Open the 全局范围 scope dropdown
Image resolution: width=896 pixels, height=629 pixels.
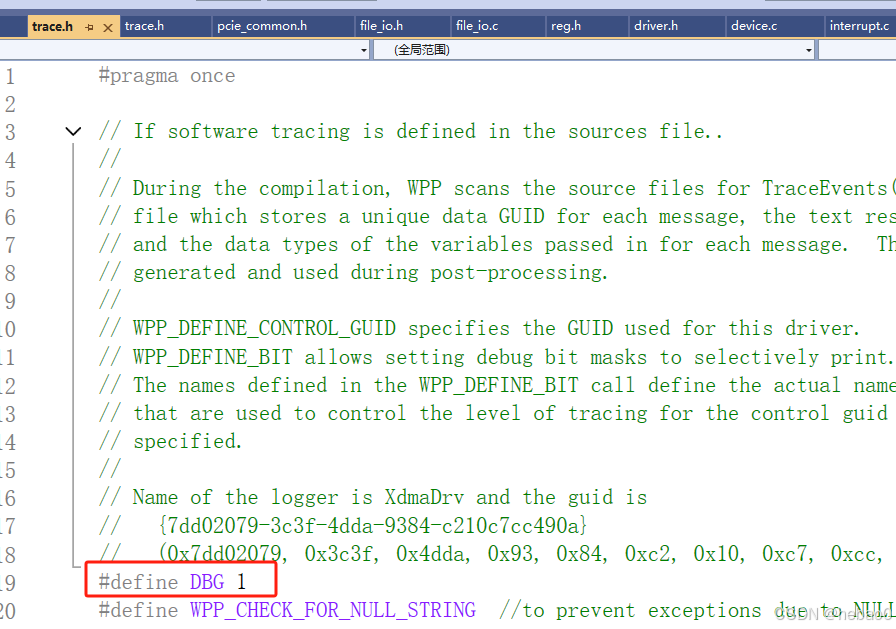coord(810,48)
